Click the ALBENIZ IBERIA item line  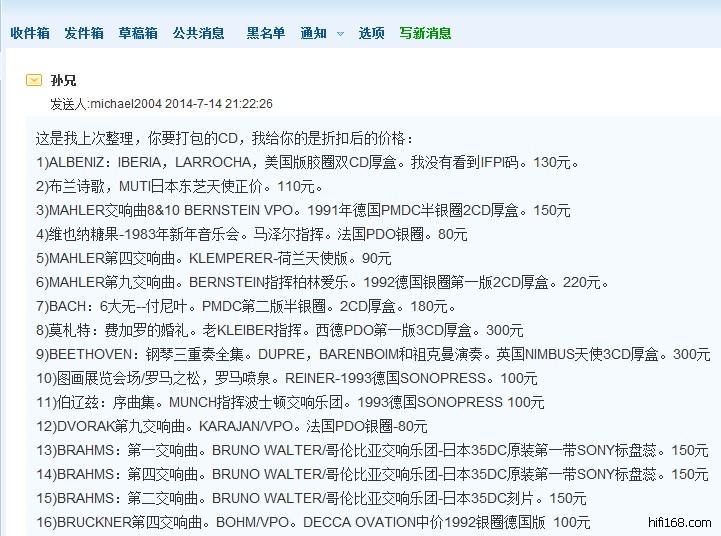point(307,162)
